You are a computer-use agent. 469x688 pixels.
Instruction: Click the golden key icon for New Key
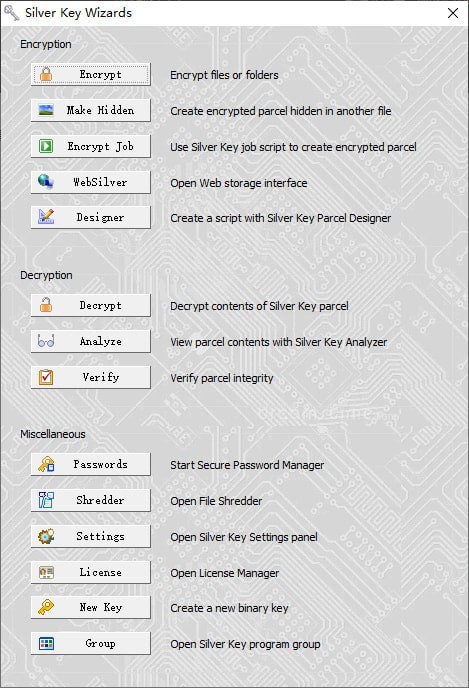[x=46, y=607]
